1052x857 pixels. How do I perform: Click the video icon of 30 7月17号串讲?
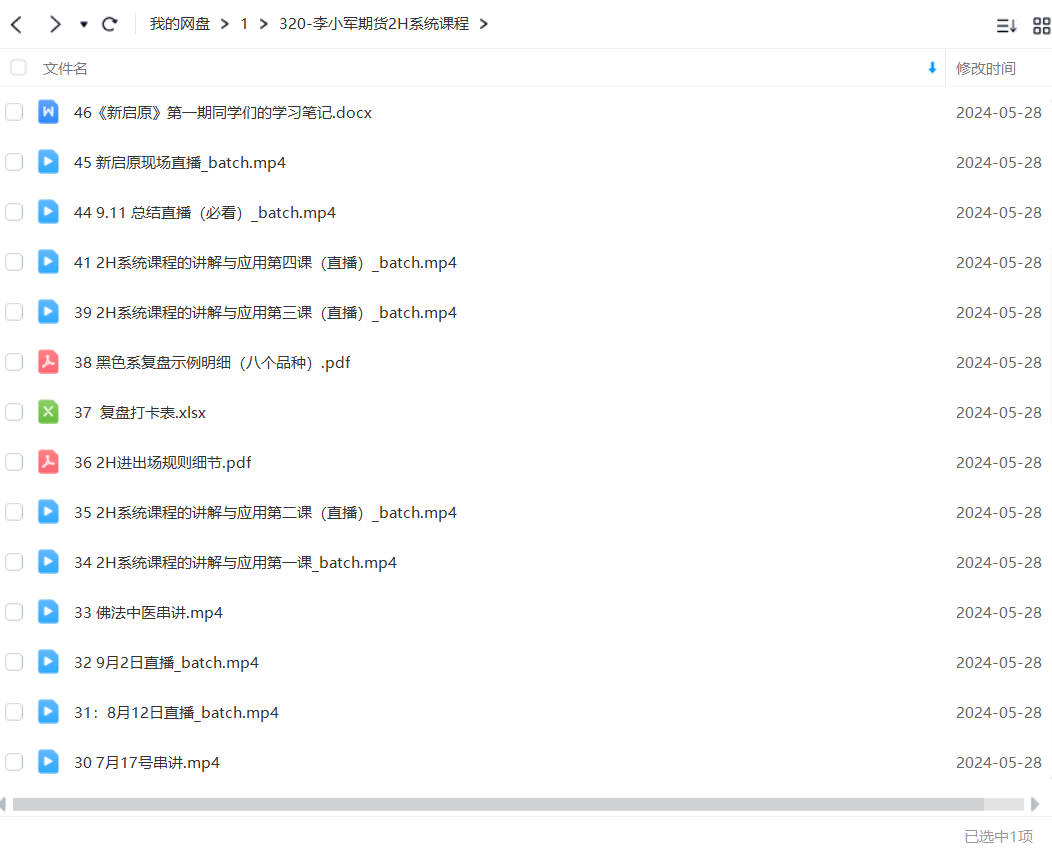(48, 762)
